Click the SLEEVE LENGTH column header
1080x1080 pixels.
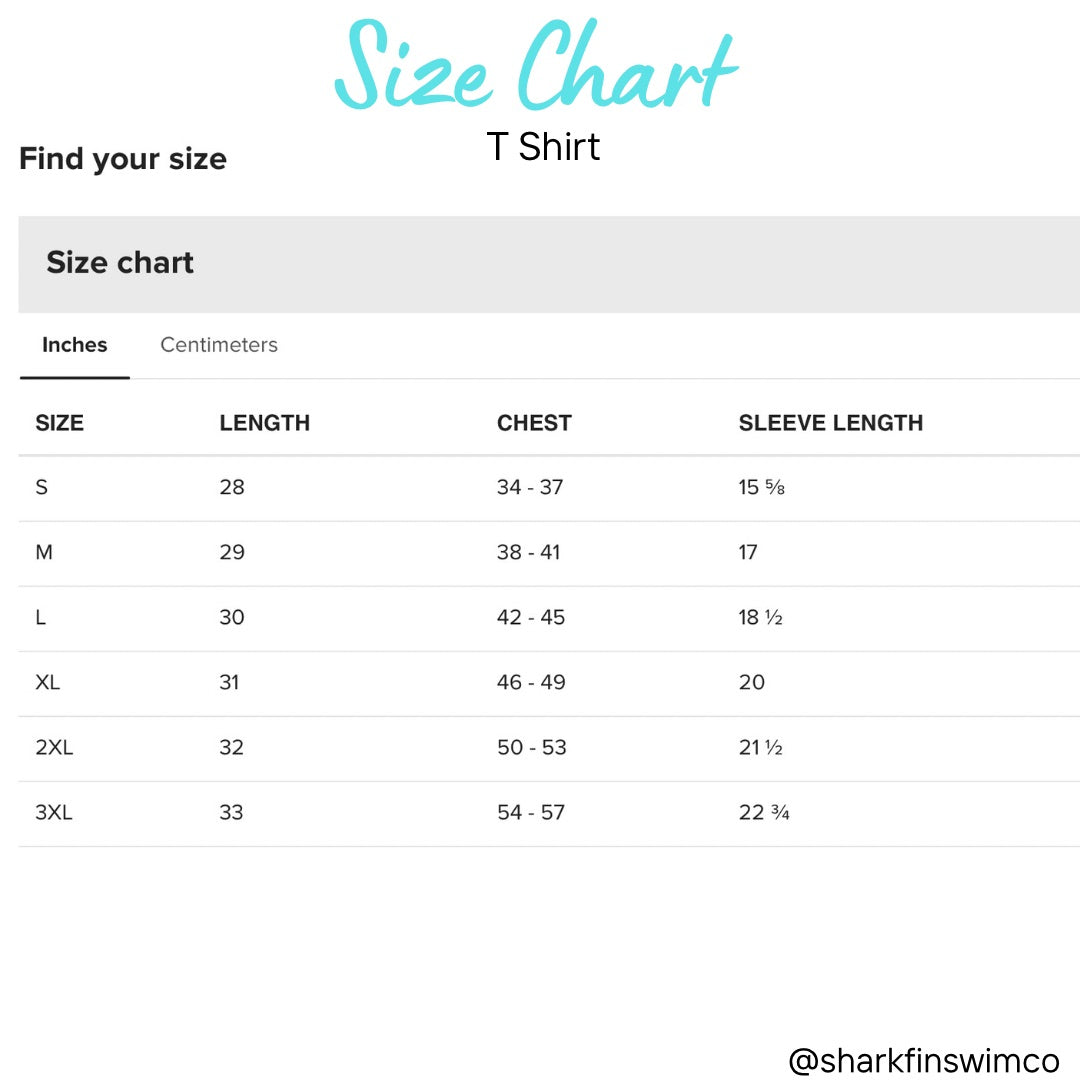[831, 423]
